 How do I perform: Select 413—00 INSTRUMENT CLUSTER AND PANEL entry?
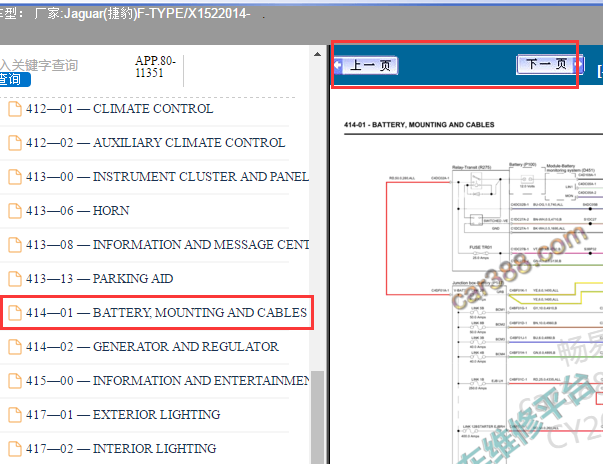coord(167,177)
